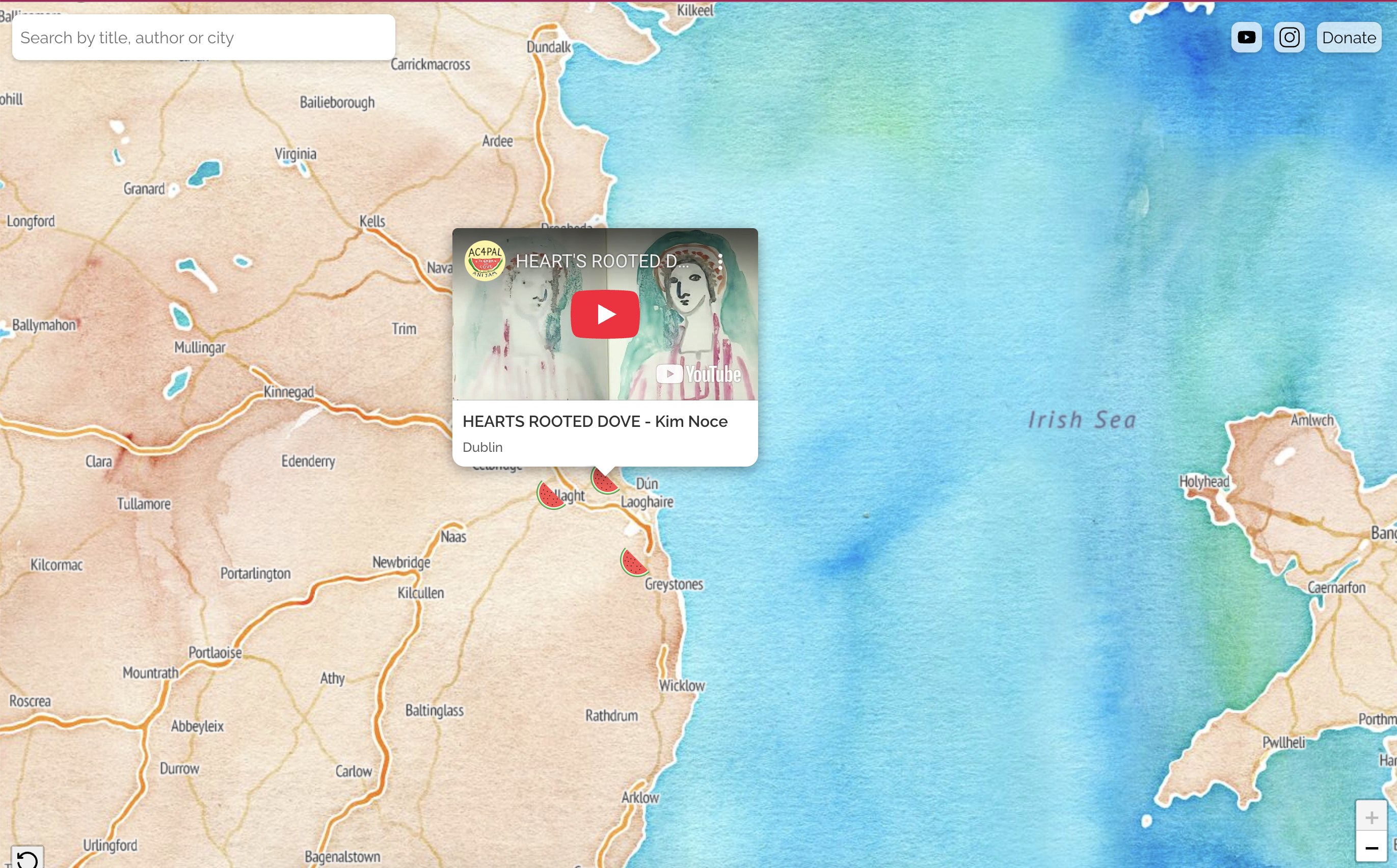Open the video on YouTube via logo
The image size is (1397, 868).
(x=698, y=374)
